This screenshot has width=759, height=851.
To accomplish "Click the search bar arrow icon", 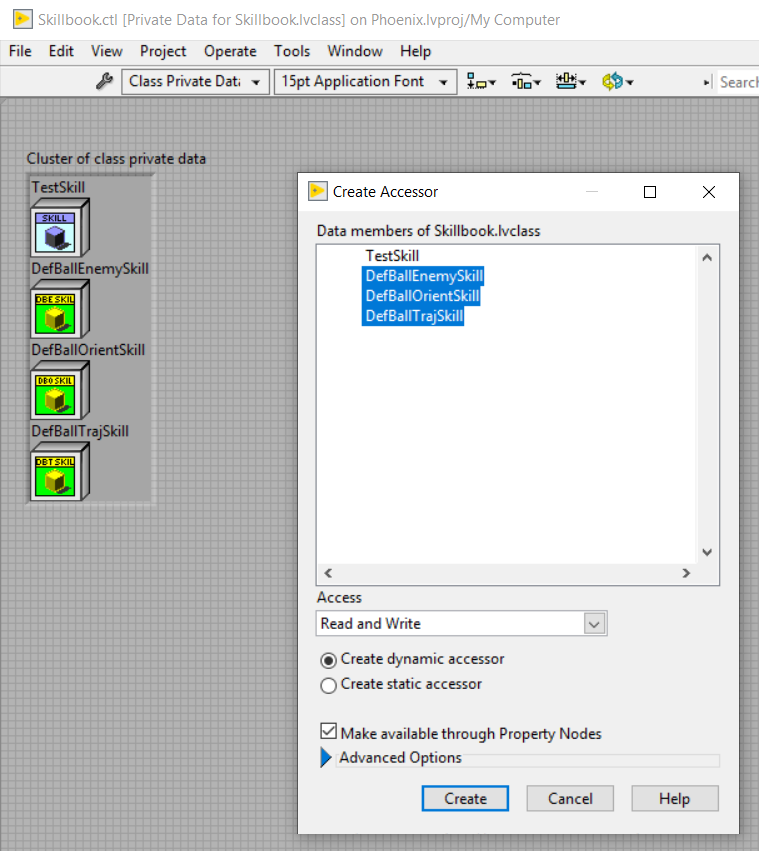I will click(707, 82).
